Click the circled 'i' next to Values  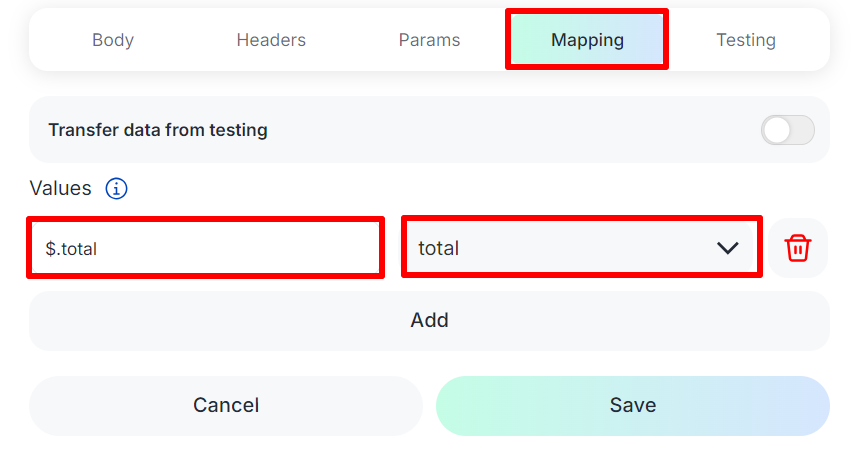coord(117,188)
